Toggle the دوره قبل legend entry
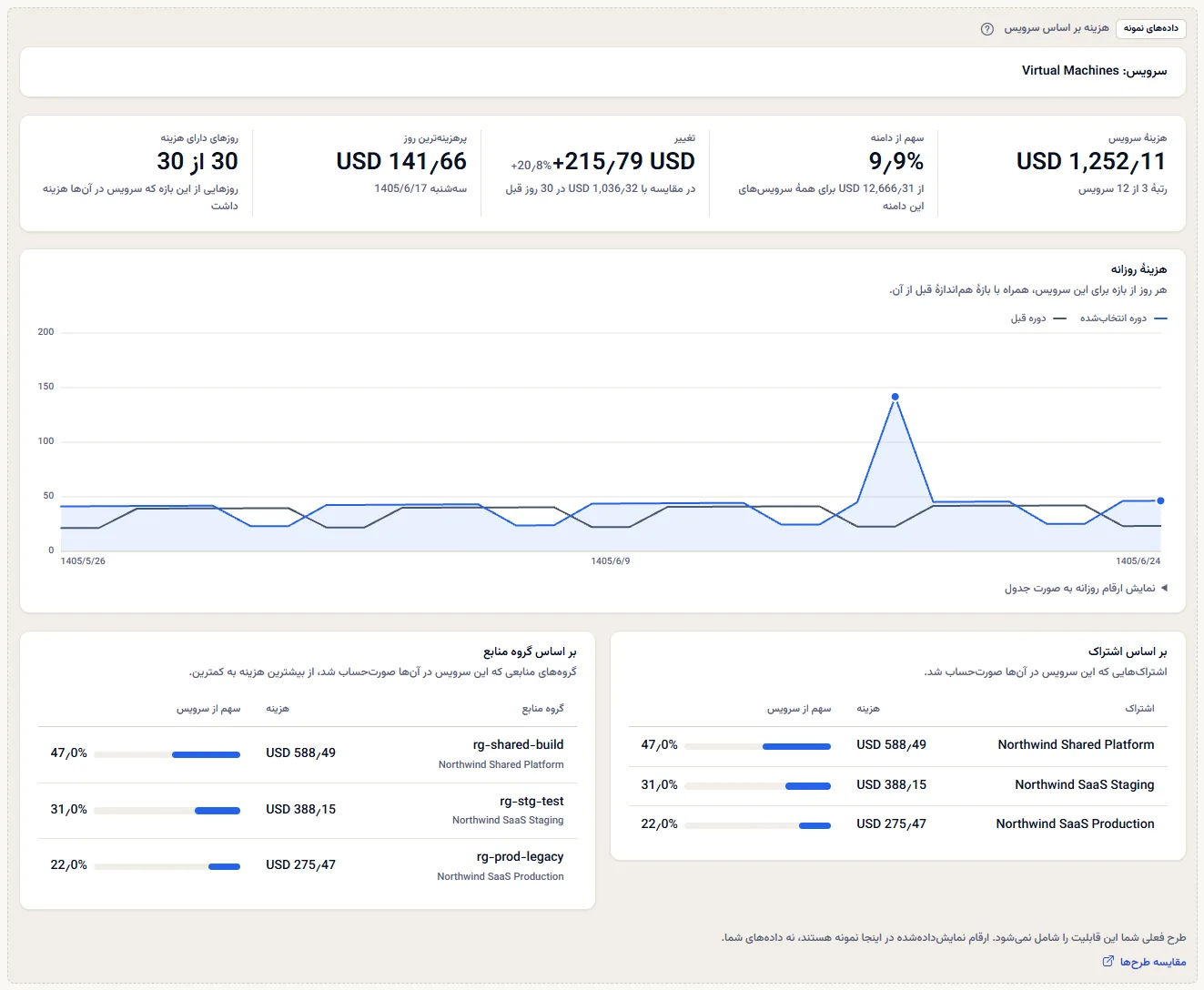This screenshot has height=990, width=1204. point(1038,318)
